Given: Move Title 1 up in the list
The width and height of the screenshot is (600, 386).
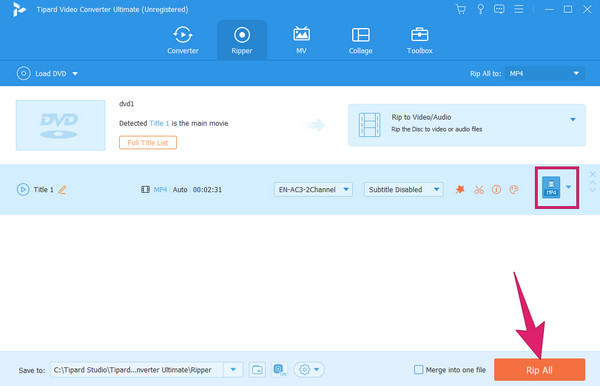Looking at the screenshot, I should coord(592,183).
